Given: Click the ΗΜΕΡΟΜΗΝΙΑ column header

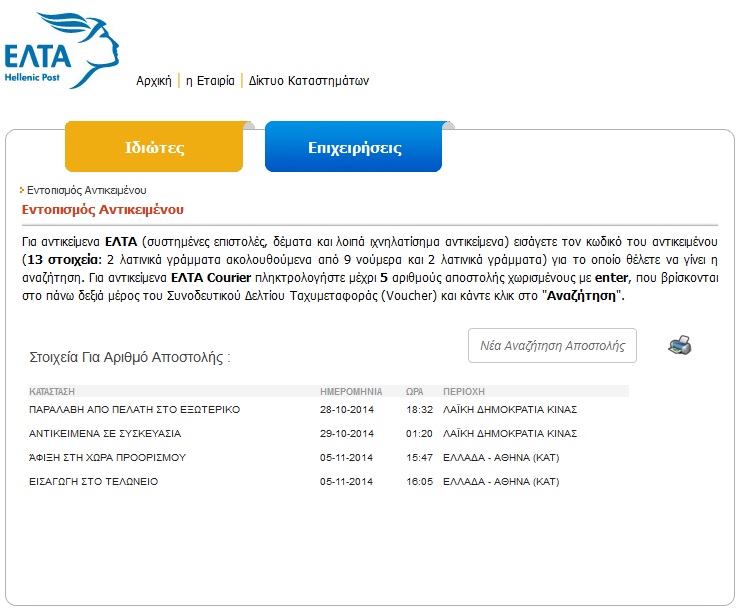Looking at the screenshot, I should coord(351,392).
